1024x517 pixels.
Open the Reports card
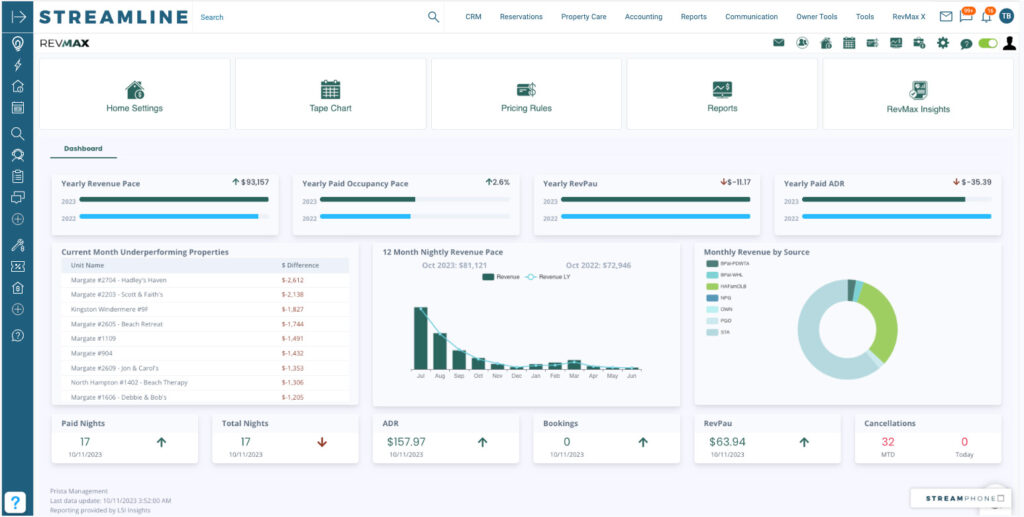point(722,94)
